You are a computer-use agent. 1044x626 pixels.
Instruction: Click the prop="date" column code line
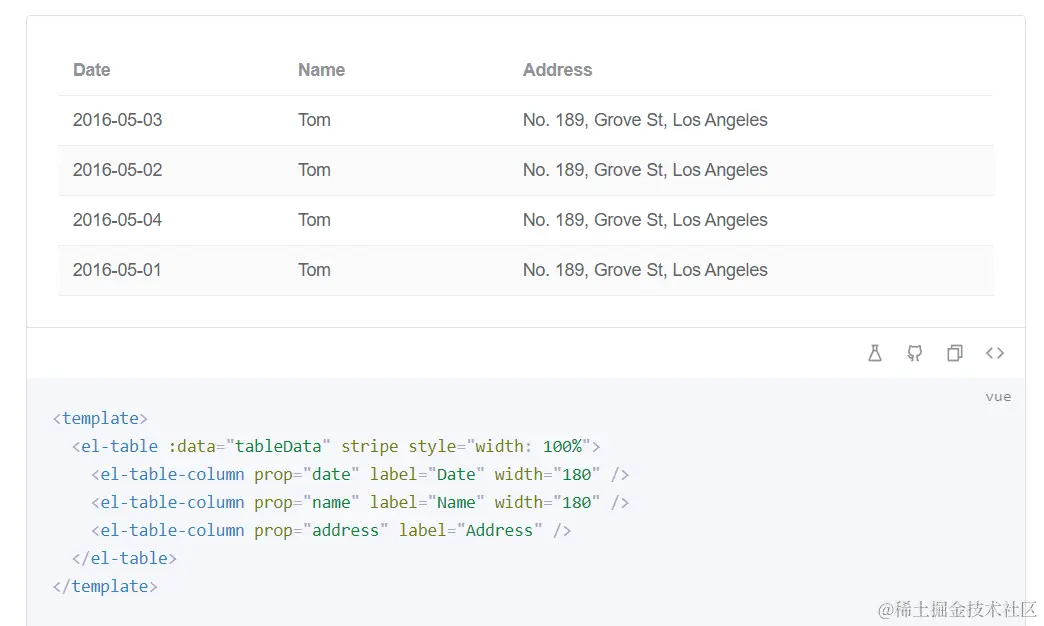coord(360,474)
